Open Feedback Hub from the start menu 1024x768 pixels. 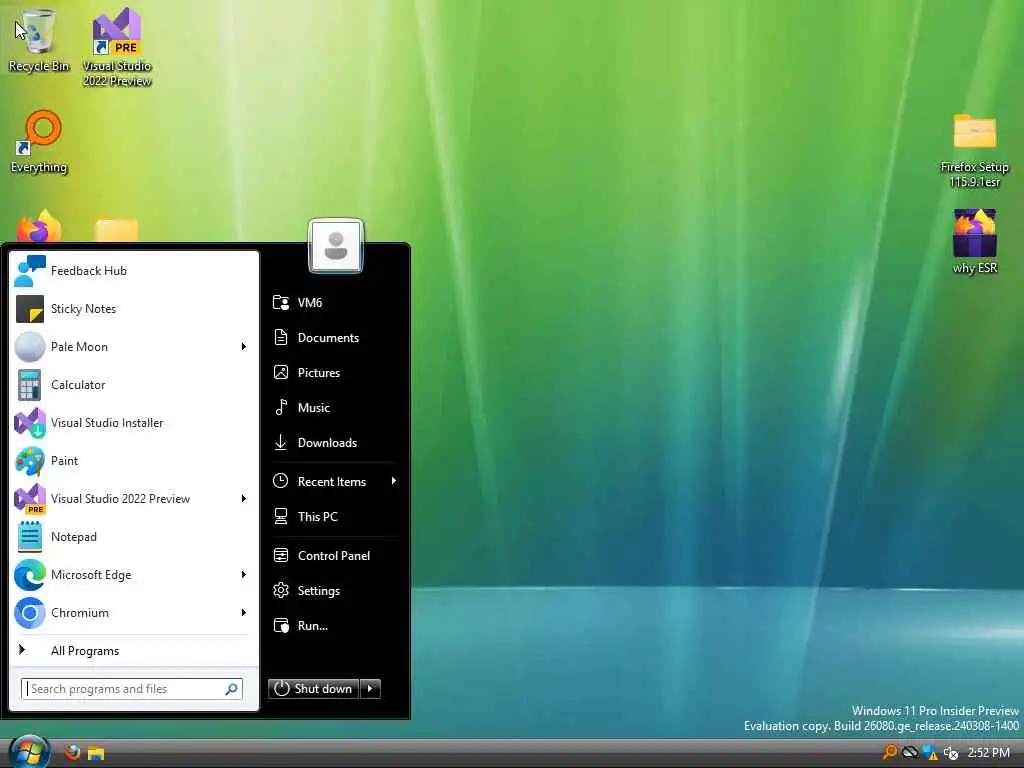coord(134,271)
